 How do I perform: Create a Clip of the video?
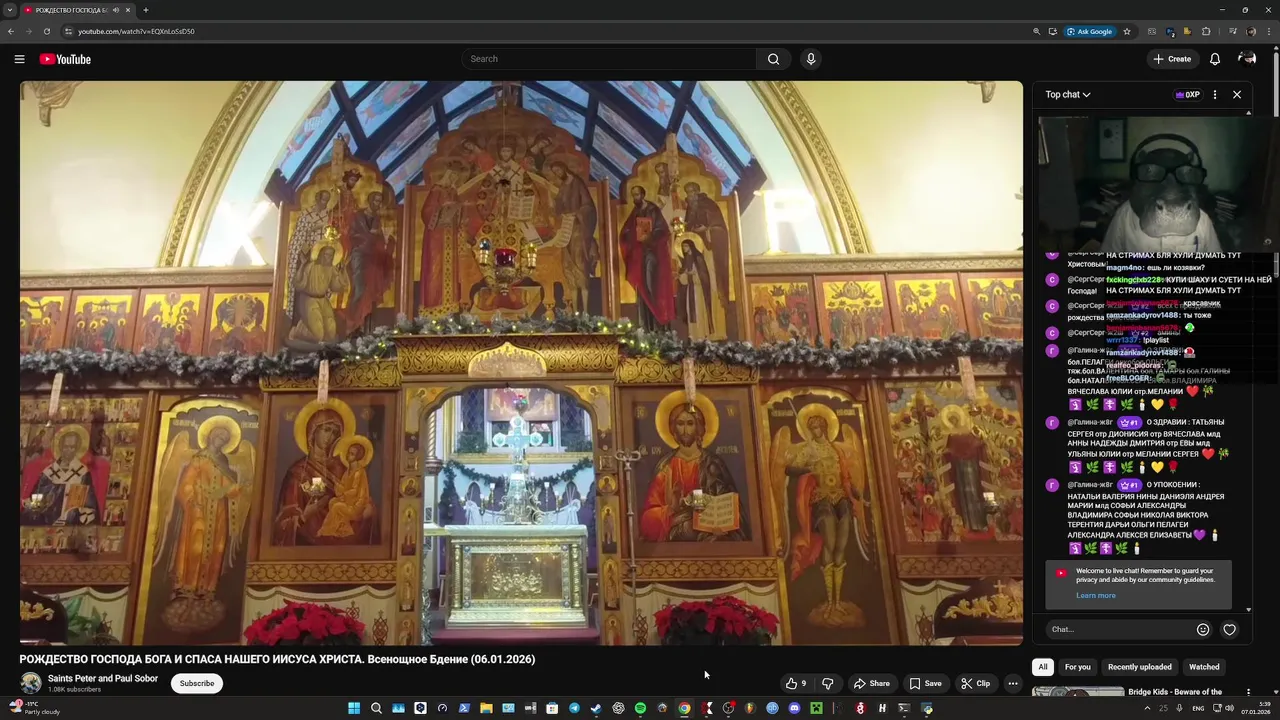[975, 684]
